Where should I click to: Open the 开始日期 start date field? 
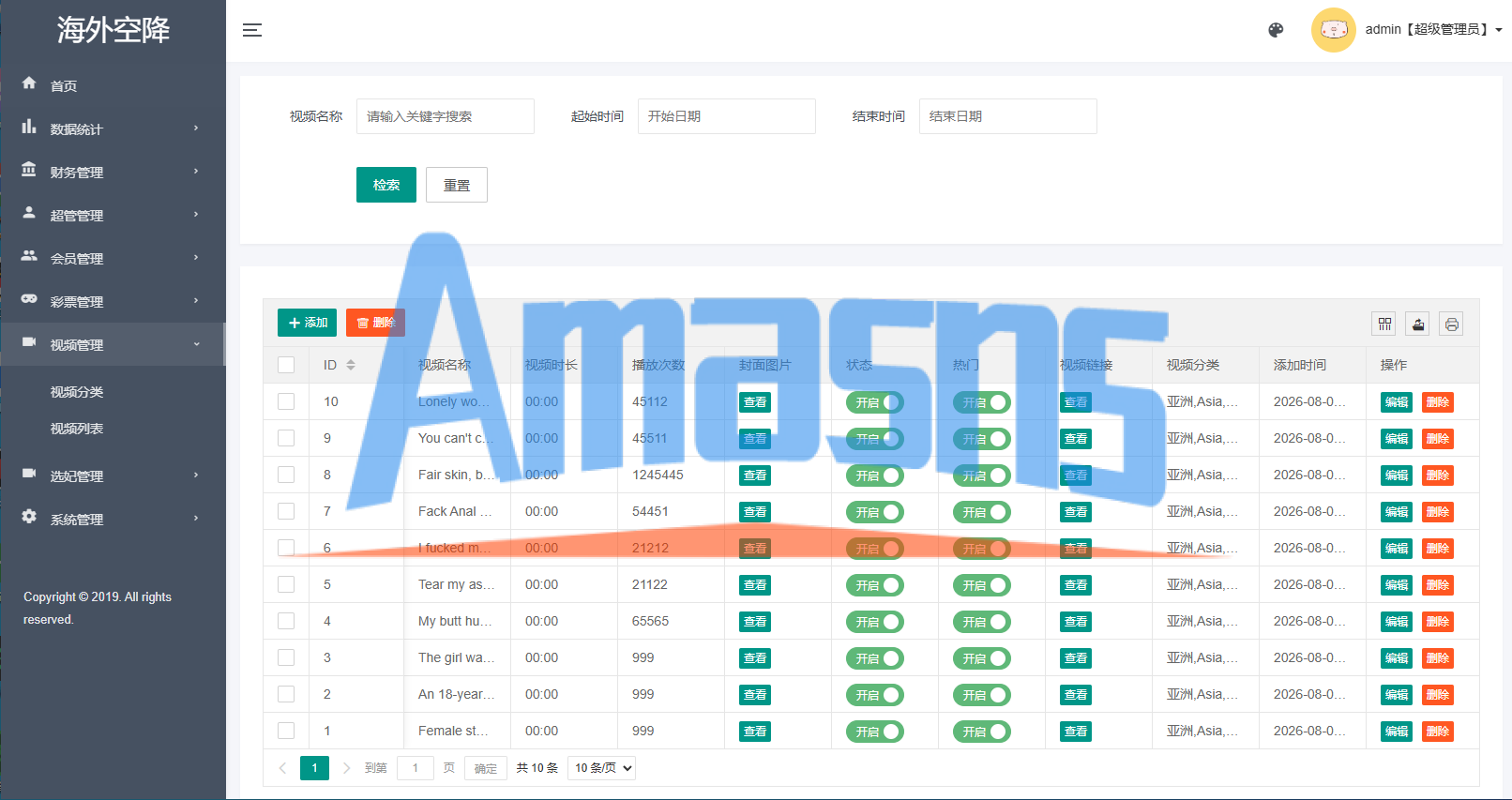pyautogui.click(x=727, y=116)
